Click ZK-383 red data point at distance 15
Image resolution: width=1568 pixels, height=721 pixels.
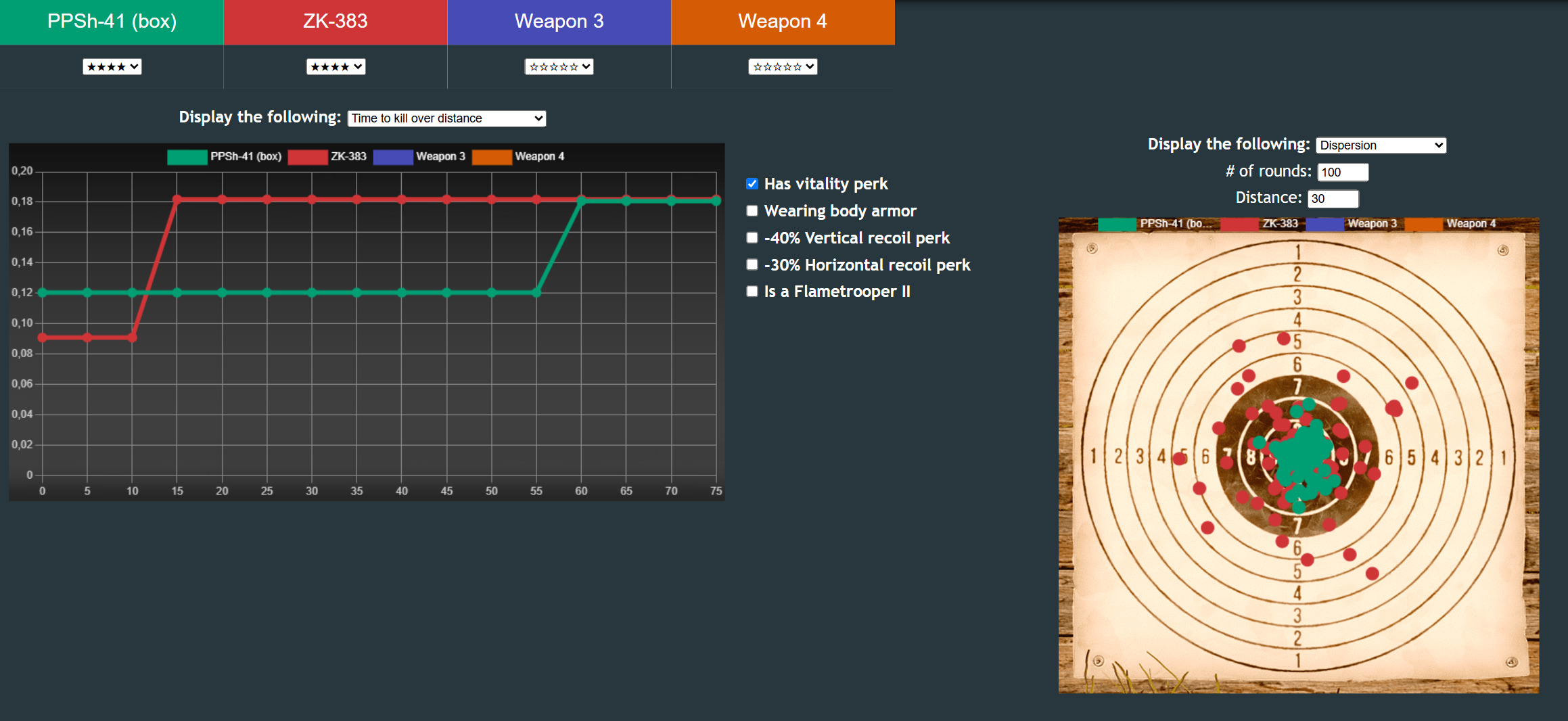[177, 200]
